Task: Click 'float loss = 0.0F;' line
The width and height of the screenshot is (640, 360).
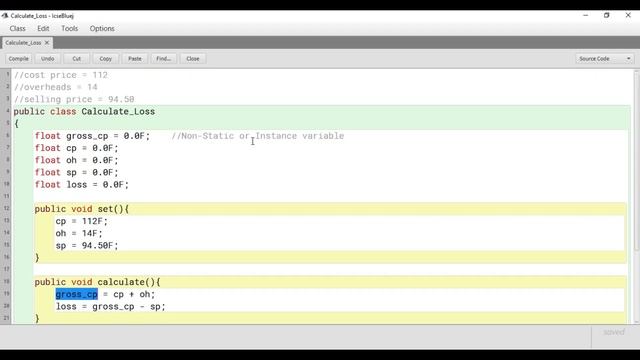Action: [x=82, y=185]
